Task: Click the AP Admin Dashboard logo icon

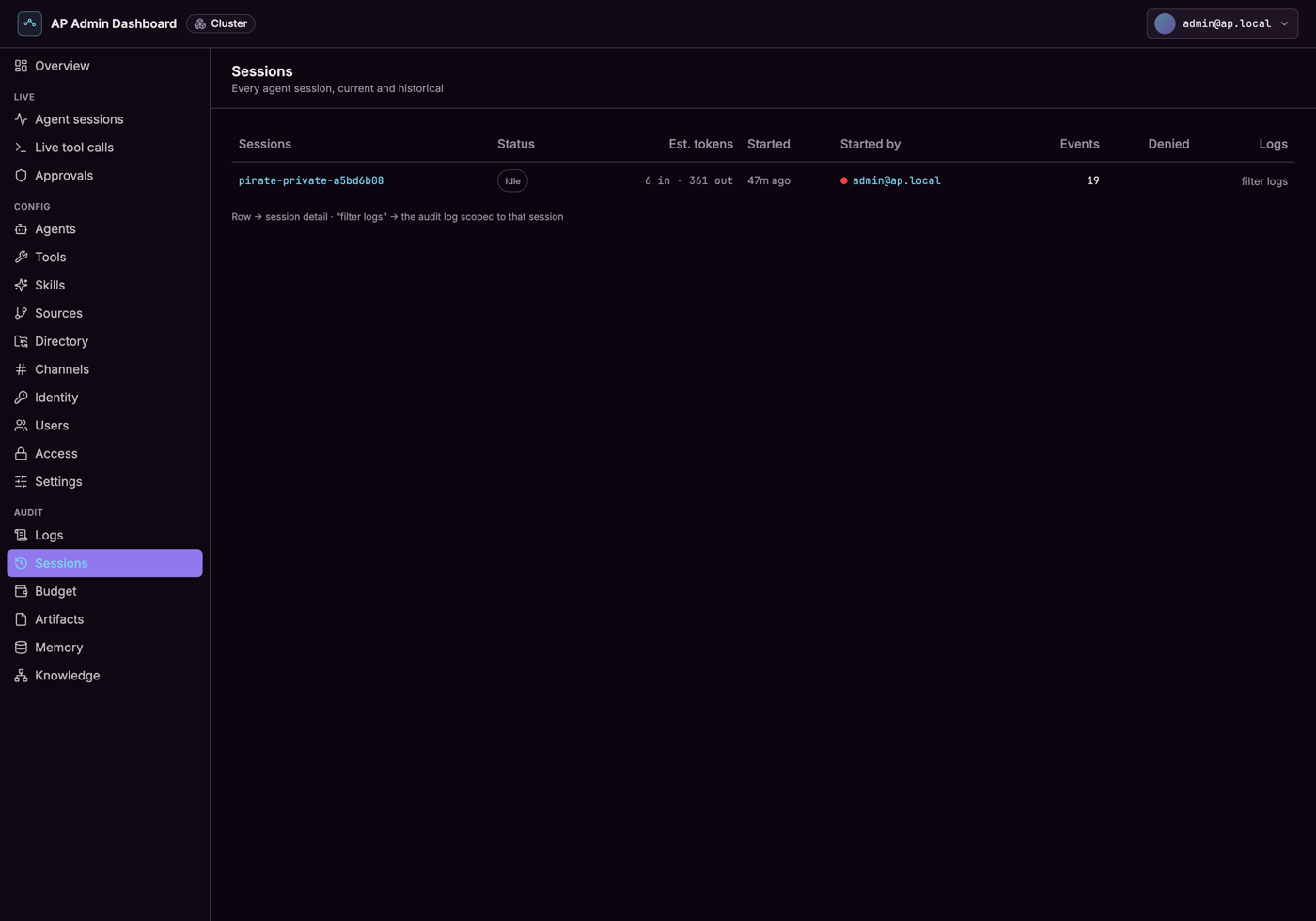Action: 29,23
